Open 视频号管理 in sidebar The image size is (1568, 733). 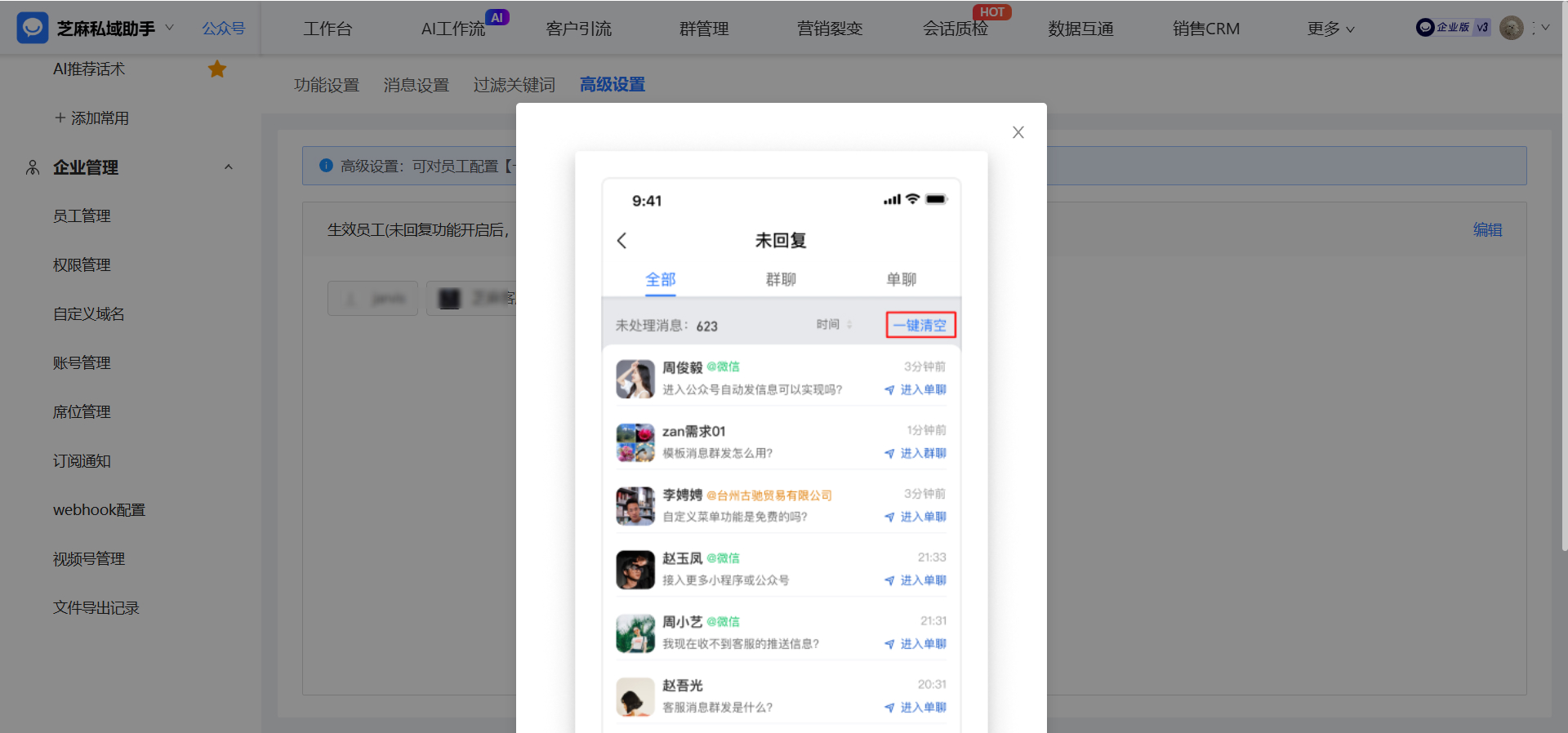tap(89, 559)
